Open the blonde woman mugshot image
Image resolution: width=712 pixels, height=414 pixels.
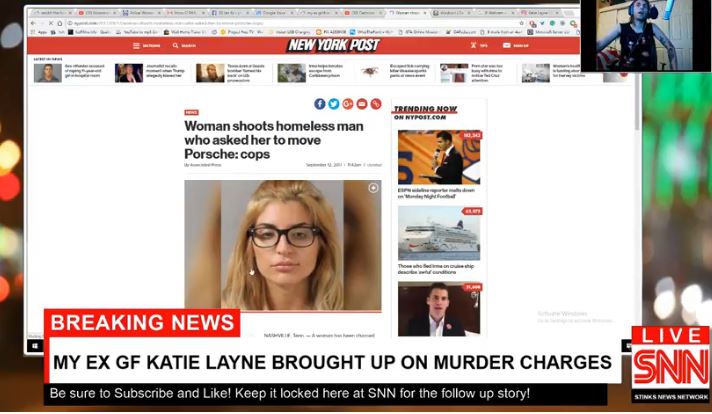click(282, 245)
